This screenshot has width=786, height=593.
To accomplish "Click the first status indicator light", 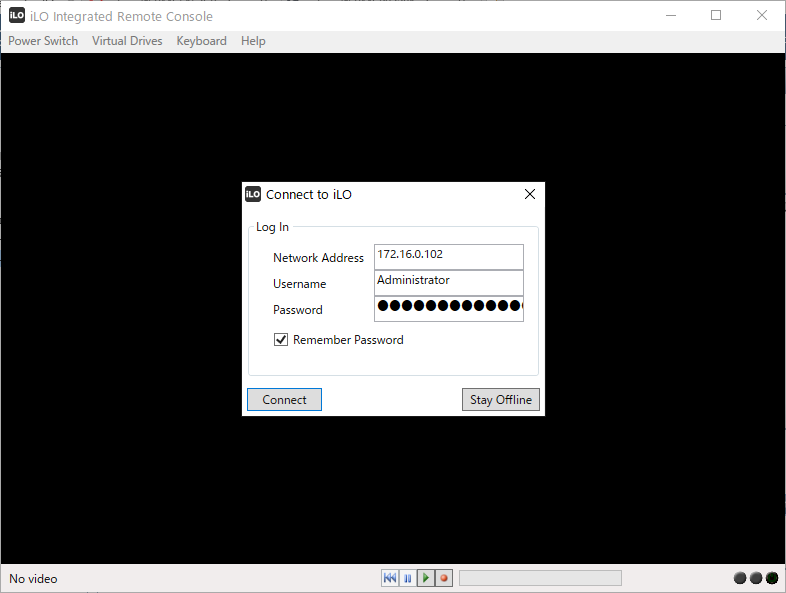I will [740, 578].
